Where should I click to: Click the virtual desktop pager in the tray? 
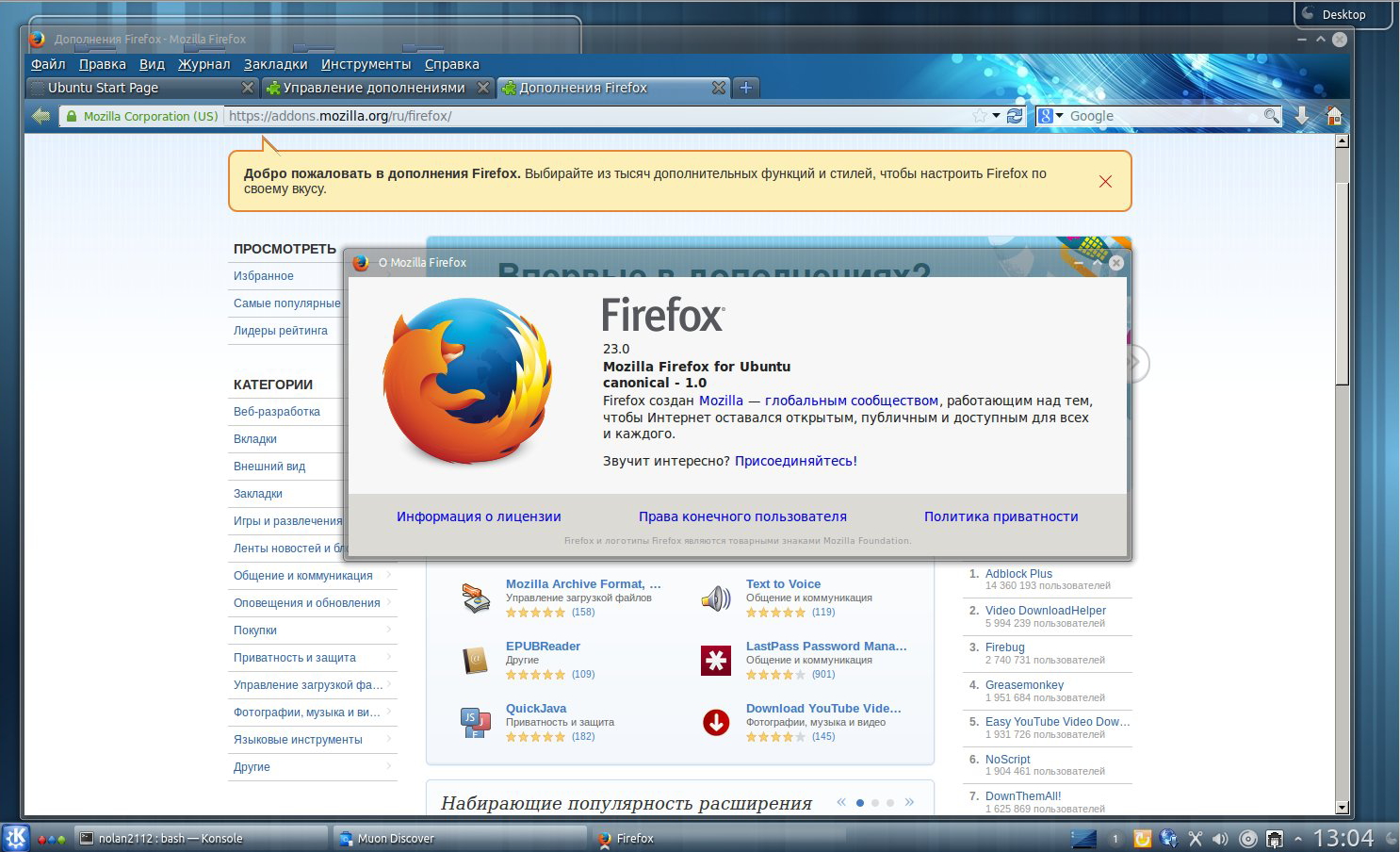[x=1084, y=838]
